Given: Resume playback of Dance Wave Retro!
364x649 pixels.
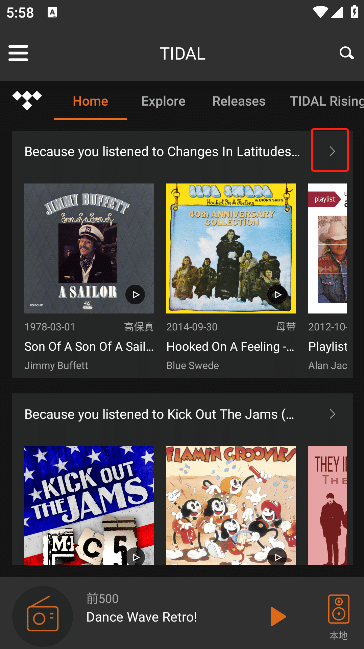Looking at the screenshot, I should 278,617.
